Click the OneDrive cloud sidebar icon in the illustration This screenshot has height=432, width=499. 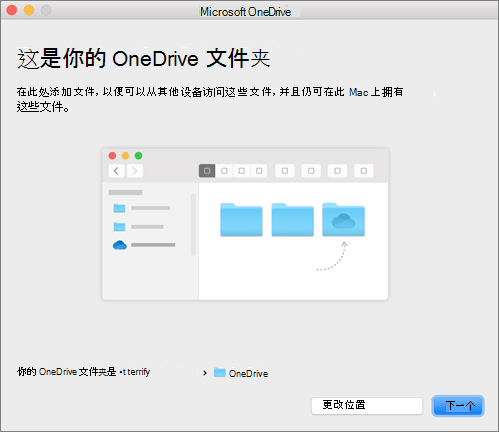point(120,245)
